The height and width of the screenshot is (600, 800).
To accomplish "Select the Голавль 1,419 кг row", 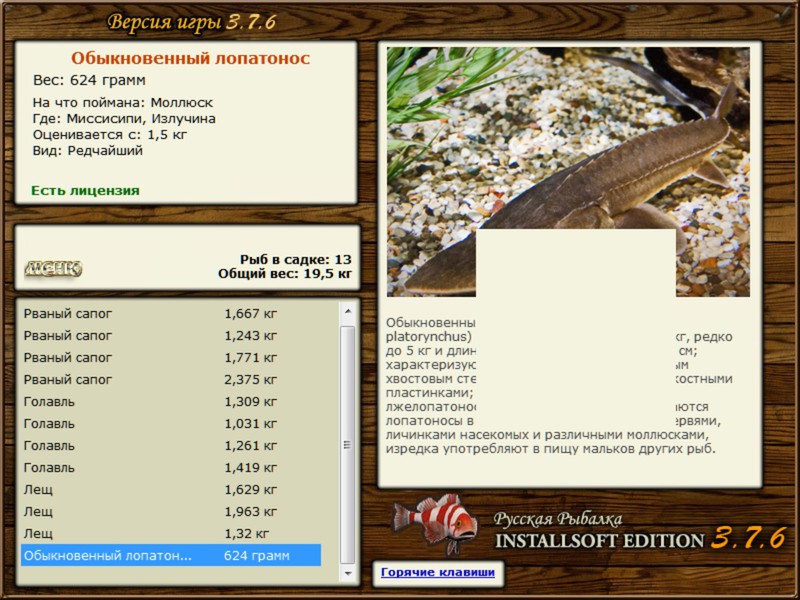I will point(171,467).
